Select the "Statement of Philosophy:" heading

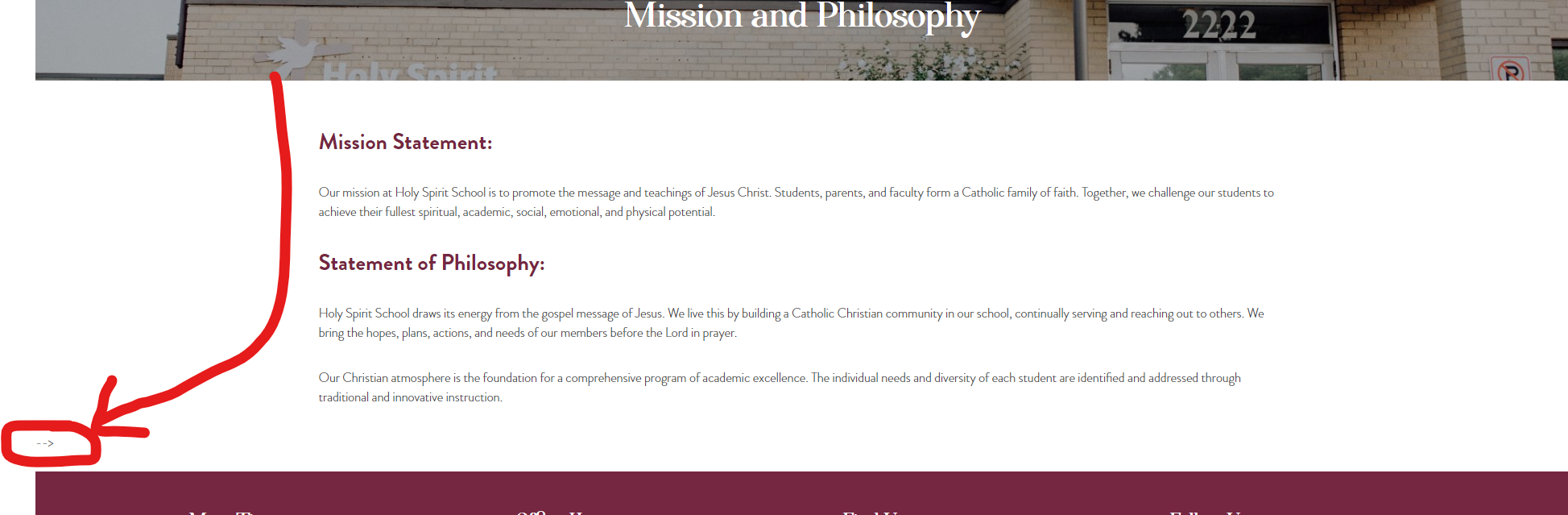pyautogui.click(x=432, y=264)
